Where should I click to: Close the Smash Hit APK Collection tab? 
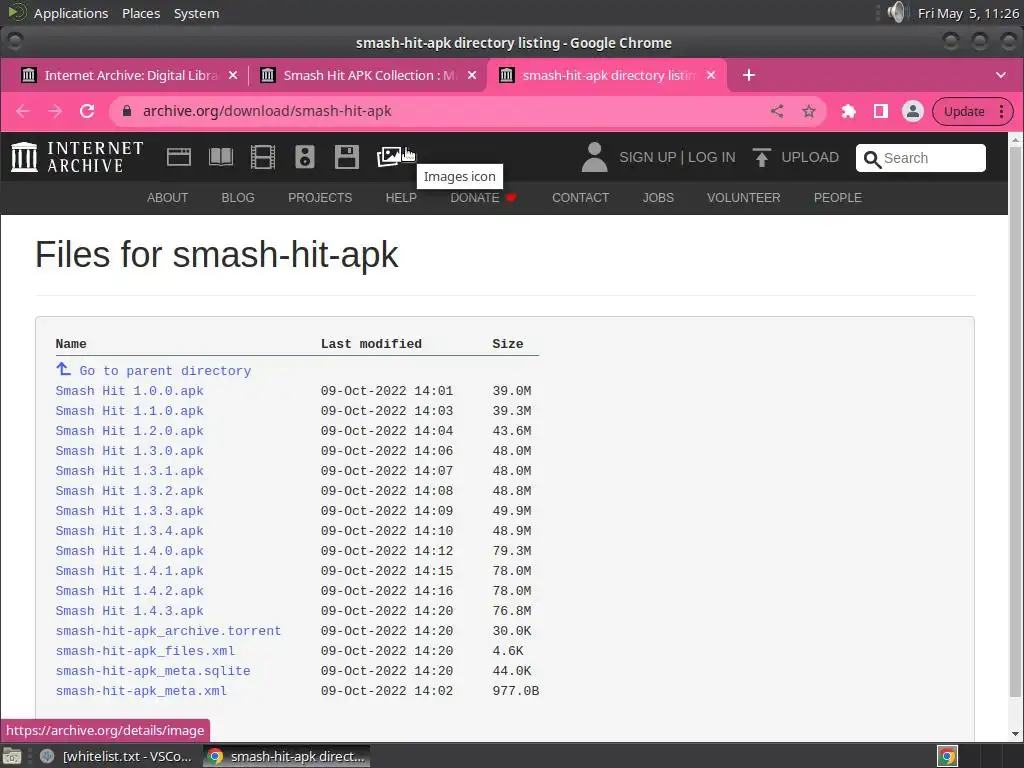coord(472,75)
